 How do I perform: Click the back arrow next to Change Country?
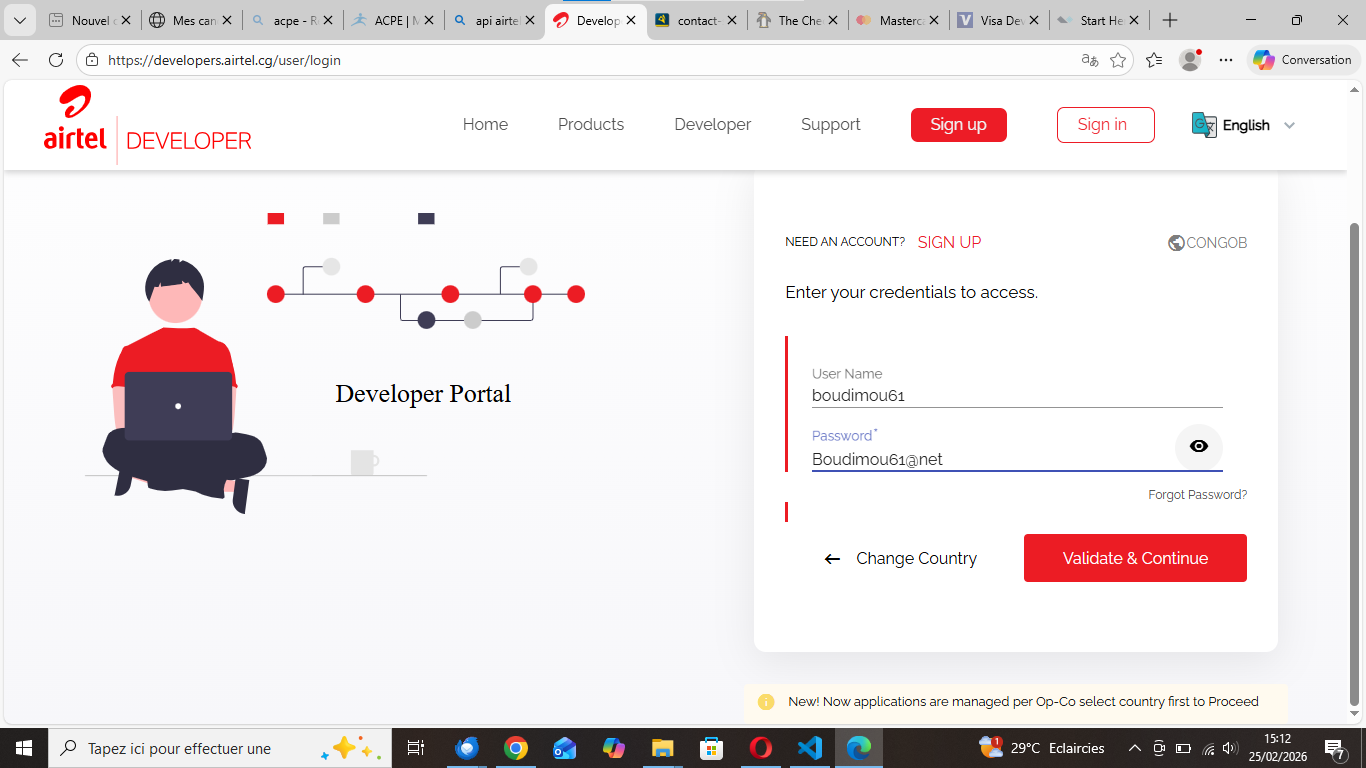[x=832, y=559]
